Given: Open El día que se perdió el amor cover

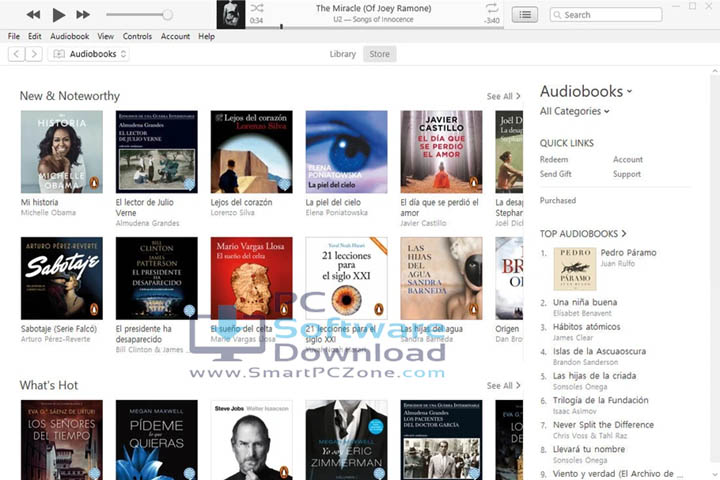Looking at the screenshot, I should pos(441,152).
